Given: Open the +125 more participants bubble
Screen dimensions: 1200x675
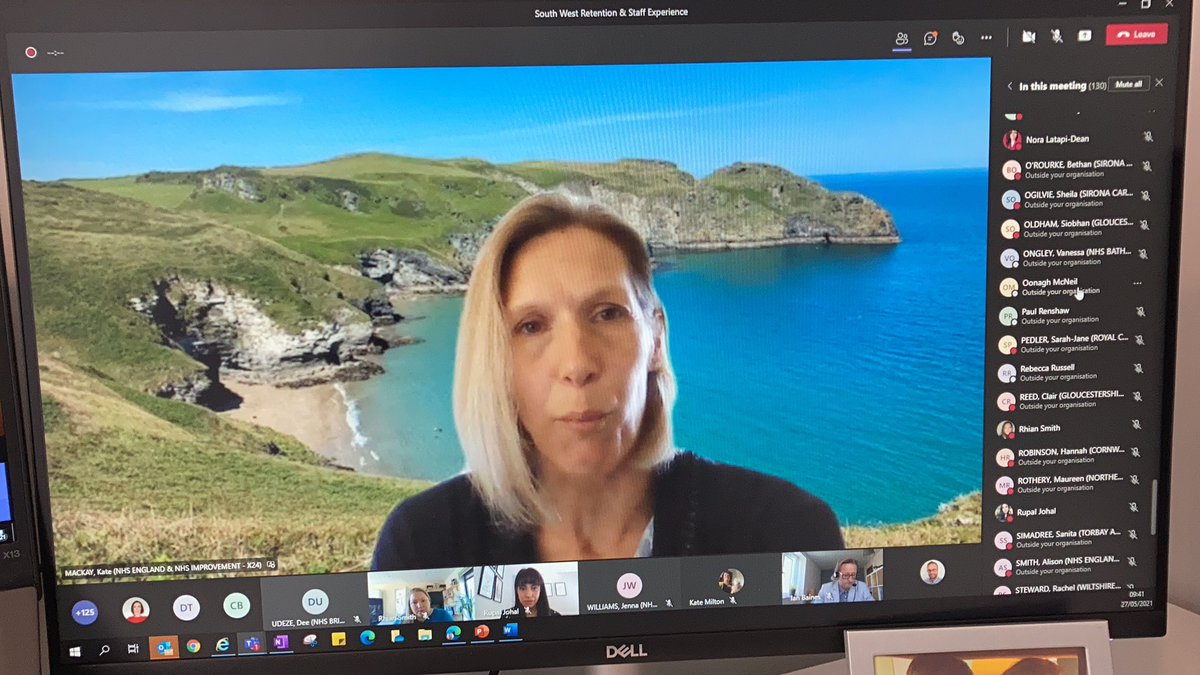Looking at the screenshot, I should [85, 611].
